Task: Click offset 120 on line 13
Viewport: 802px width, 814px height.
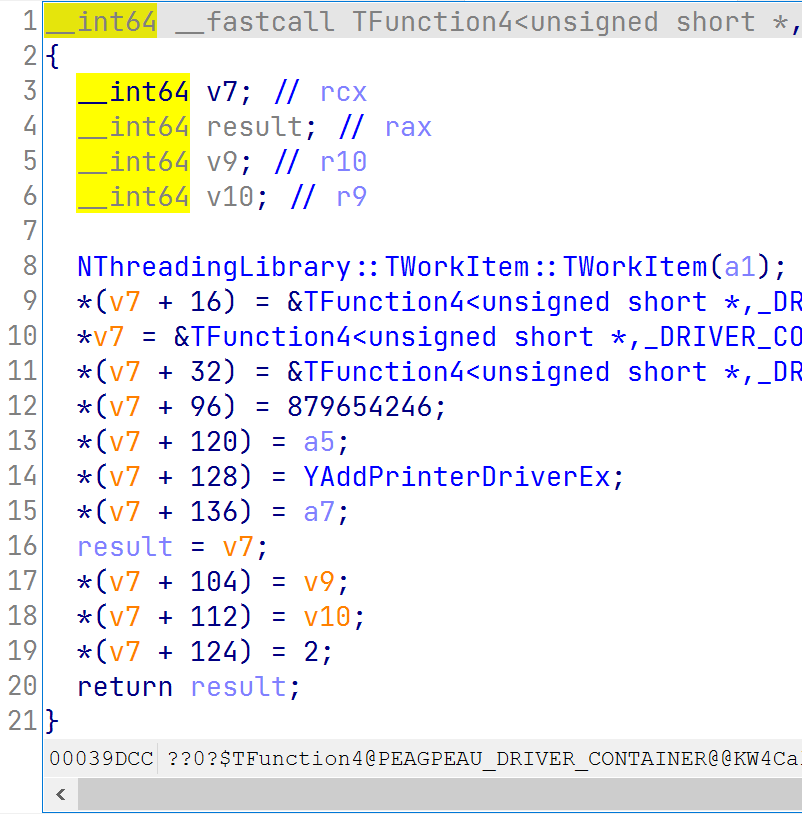Action: coord(214,442)
